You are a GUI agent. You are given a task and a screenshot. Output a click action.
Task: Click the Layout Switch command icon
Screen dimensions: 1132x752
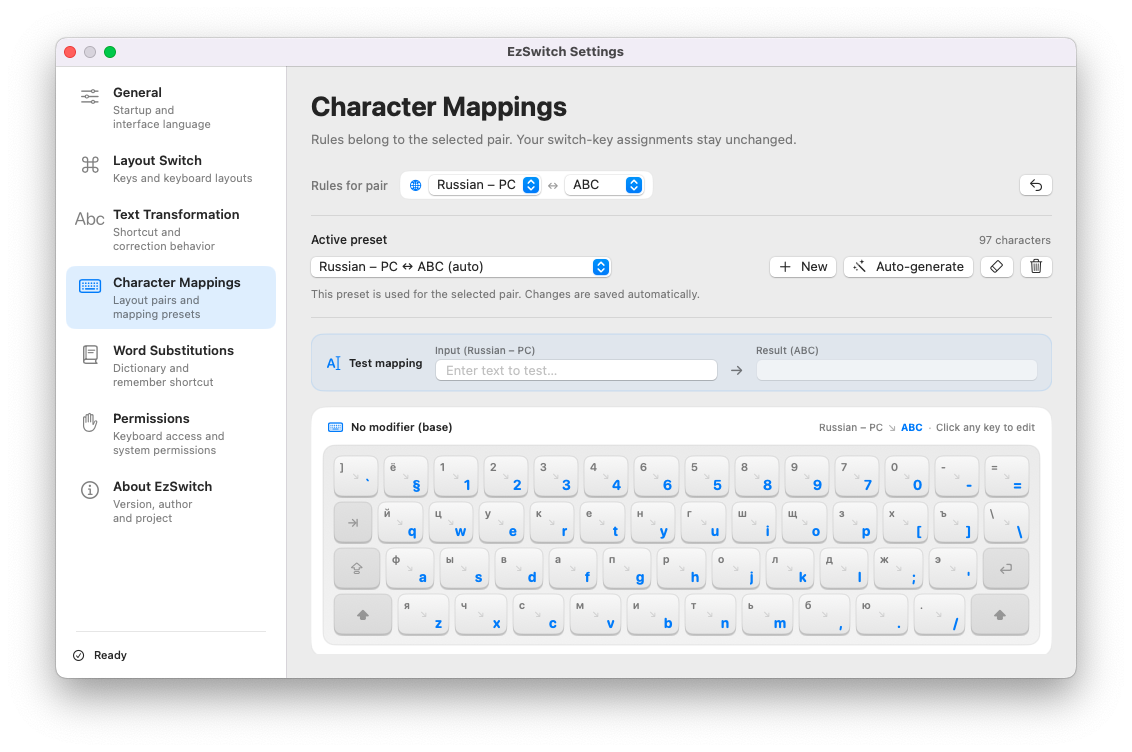click(x=90, y=165)
